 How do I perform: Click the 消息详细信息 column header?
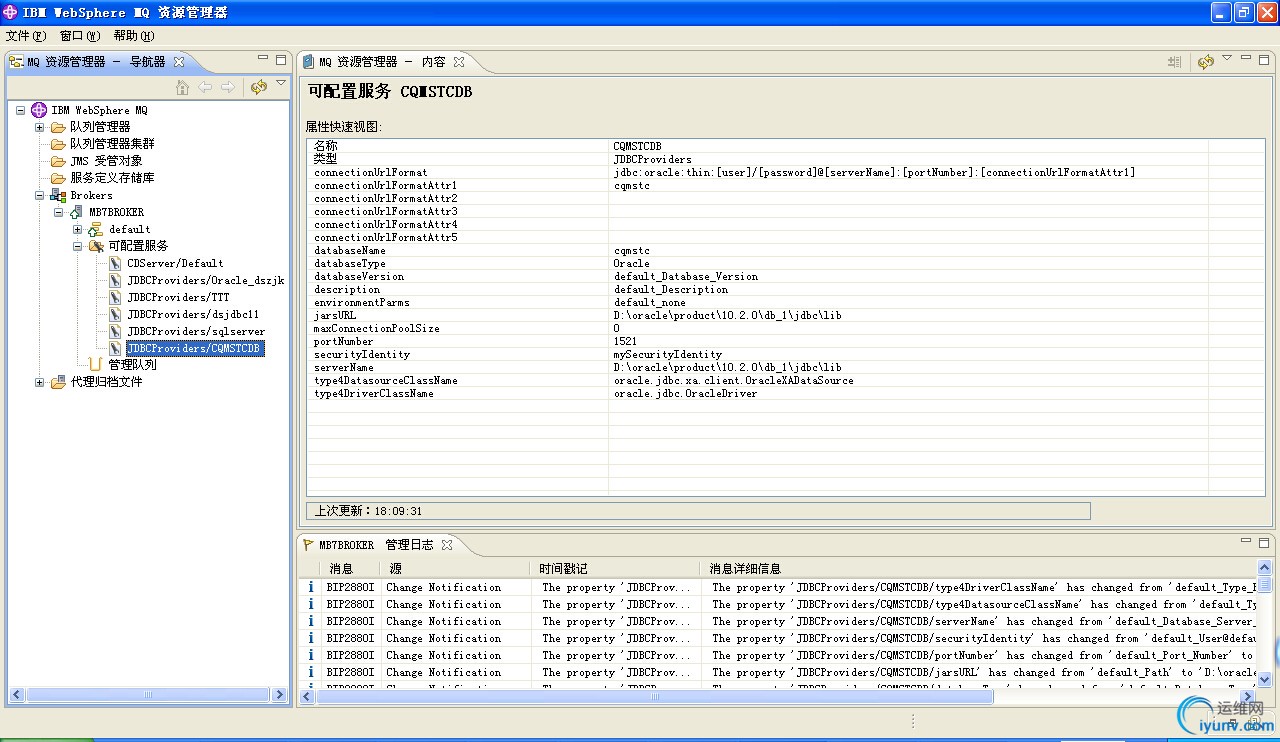coord(980,569)
